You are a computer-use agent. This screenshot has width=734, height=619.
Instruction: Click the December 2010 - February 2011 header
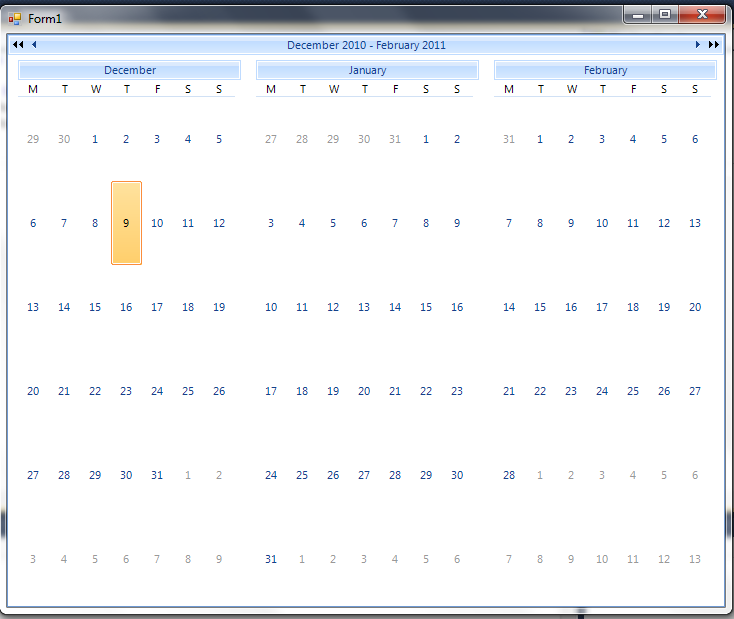coord(366,45)
